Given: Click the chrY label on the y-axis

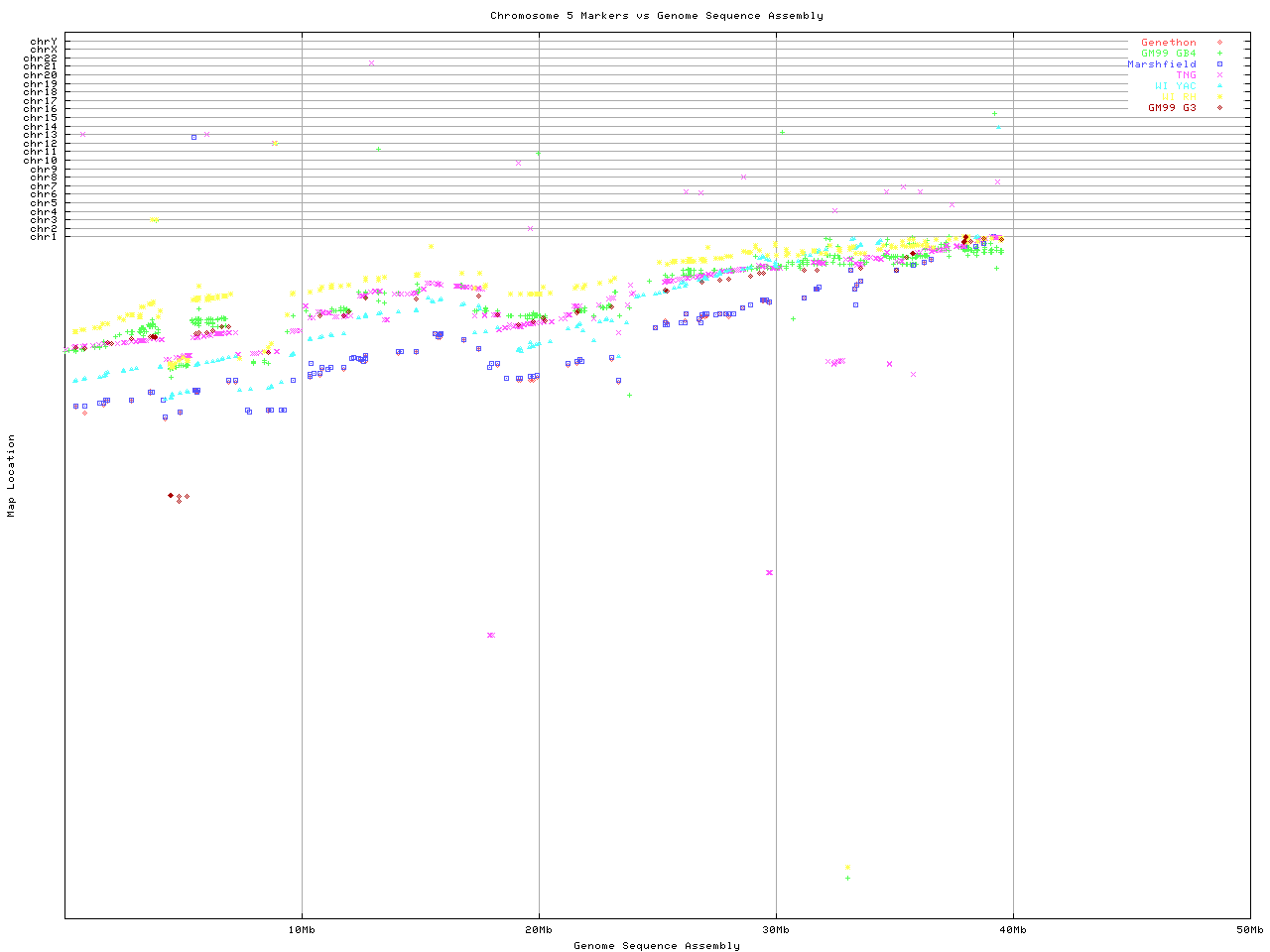Looking at the screenshot, I should coord(44,42).
